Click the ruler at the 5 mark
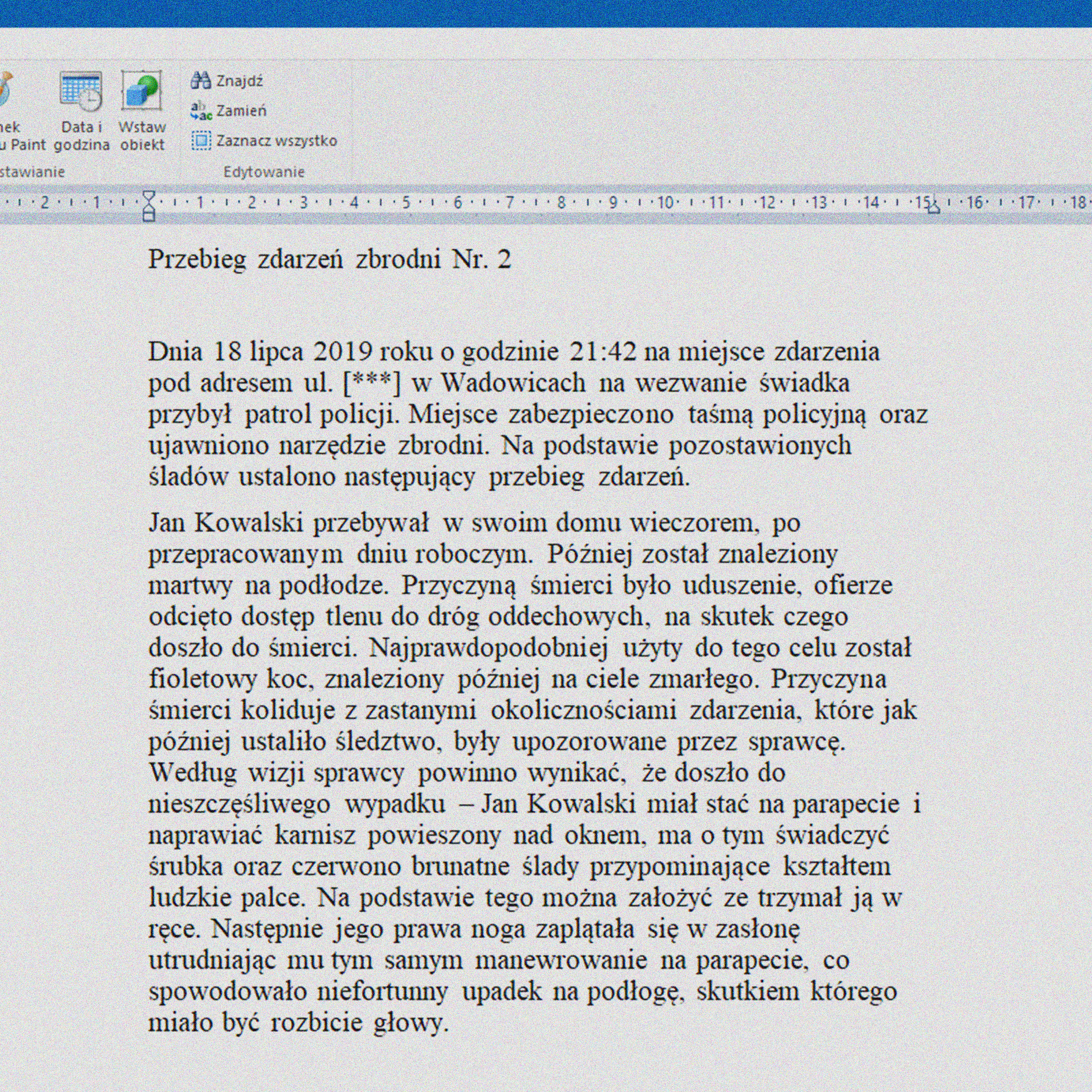 [406, 203]
